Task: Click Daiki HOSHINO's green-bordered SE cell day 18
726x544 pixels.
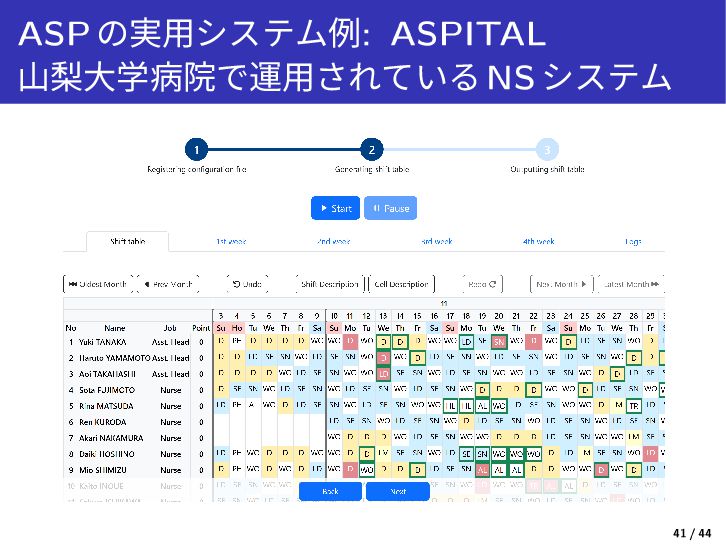Action: [x=466, y=454]
